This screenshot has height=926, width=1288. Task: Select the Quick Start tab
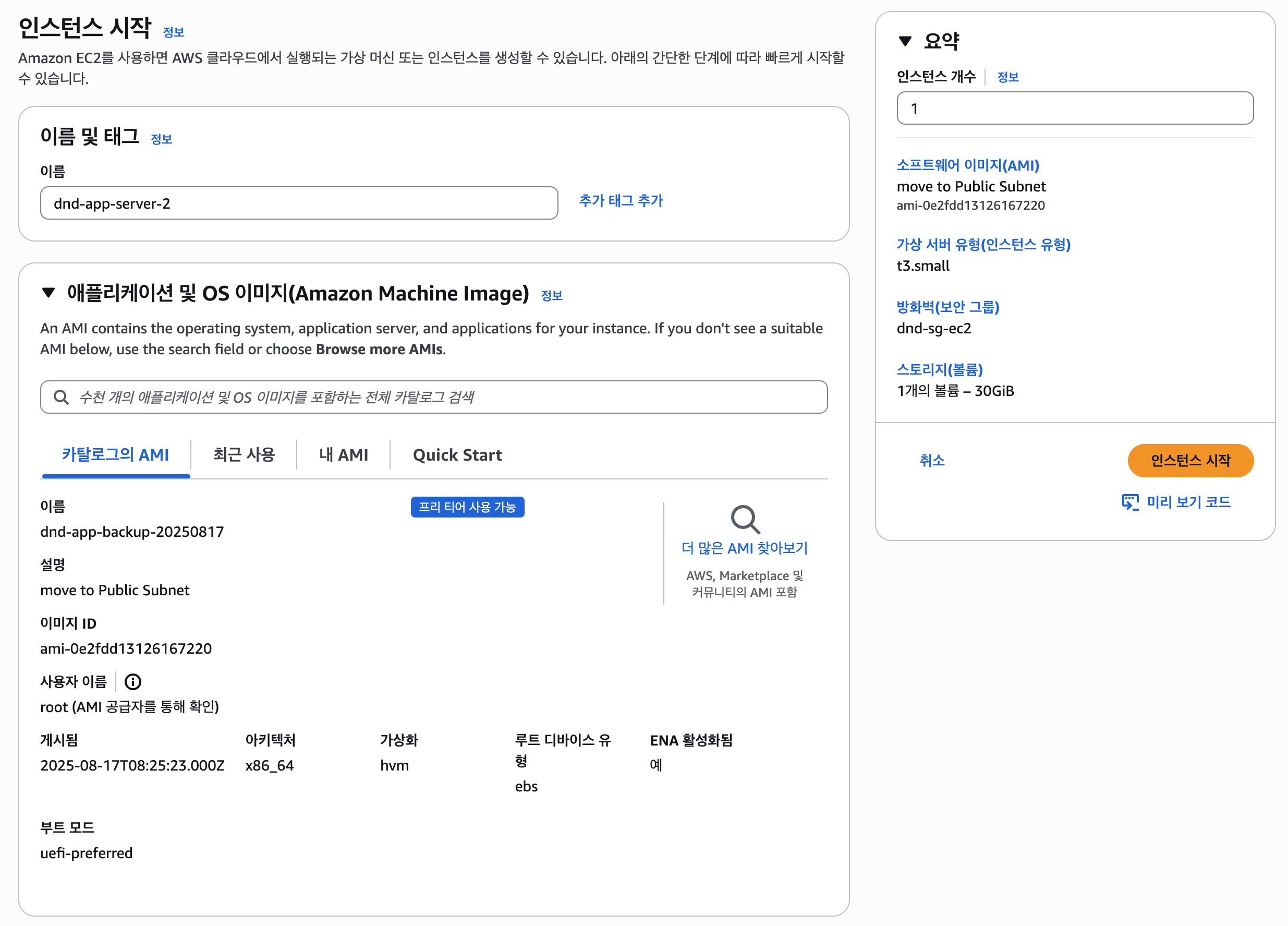click(x=457, y=454)
